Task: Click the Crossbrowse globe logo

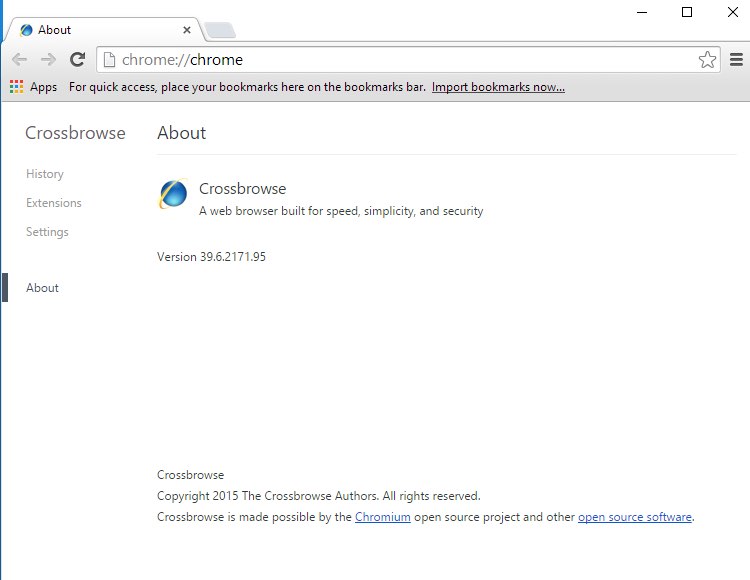Action: click(x=173, y=194)
